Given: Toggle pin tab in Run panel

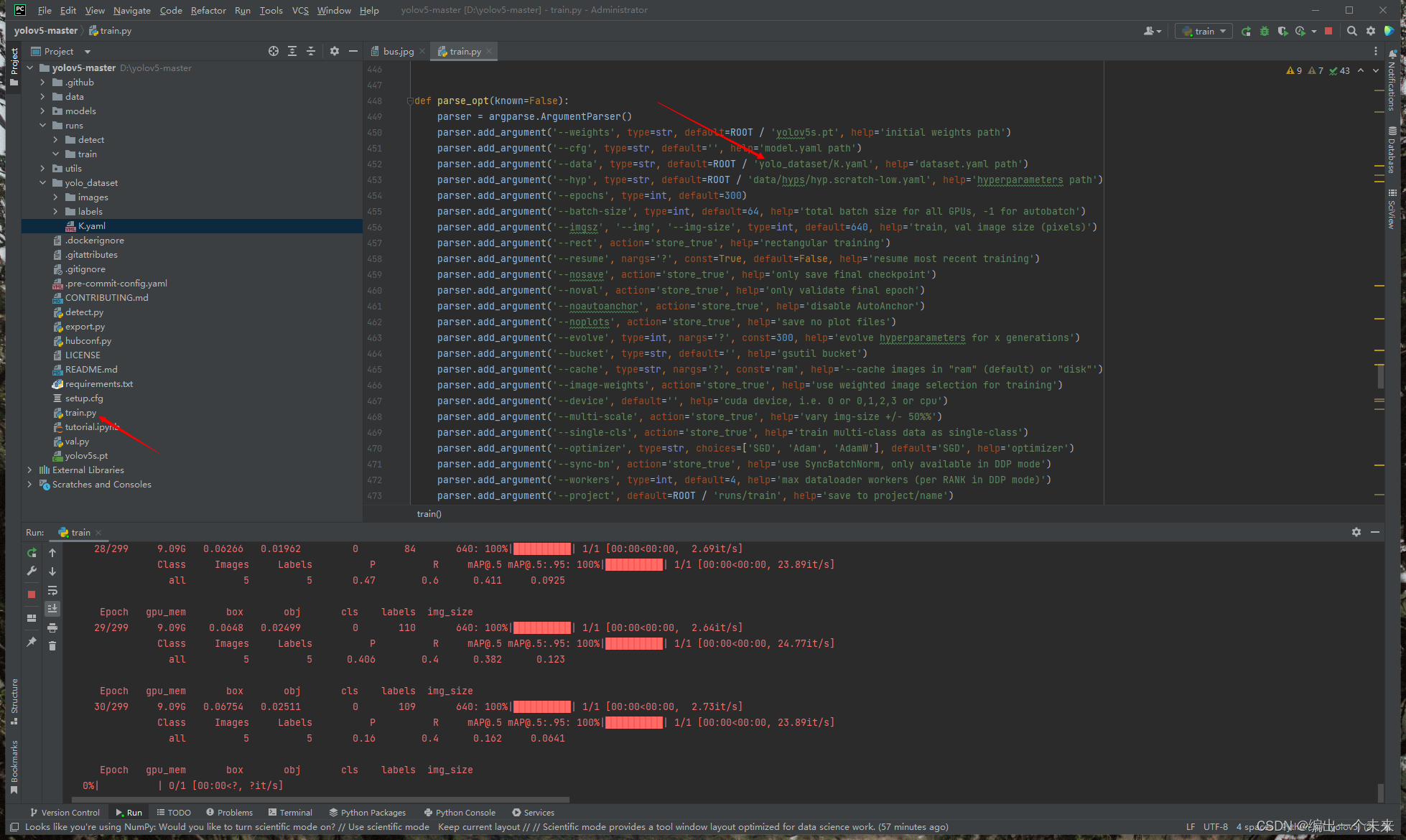Looking at the screenshot, I should (x=32, y=642).
